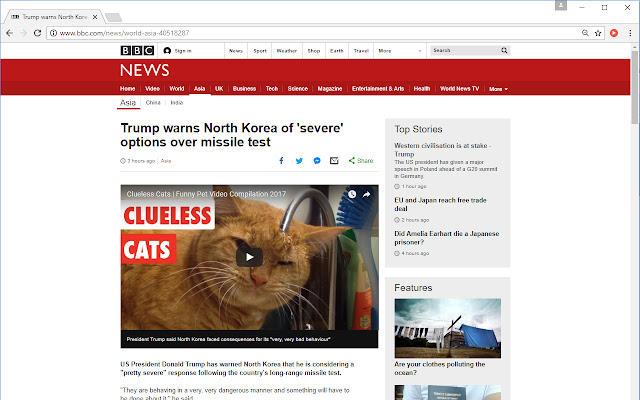Click the browser back arrow
The height and width of the screenshot is (400, 640).
[9, 33]
